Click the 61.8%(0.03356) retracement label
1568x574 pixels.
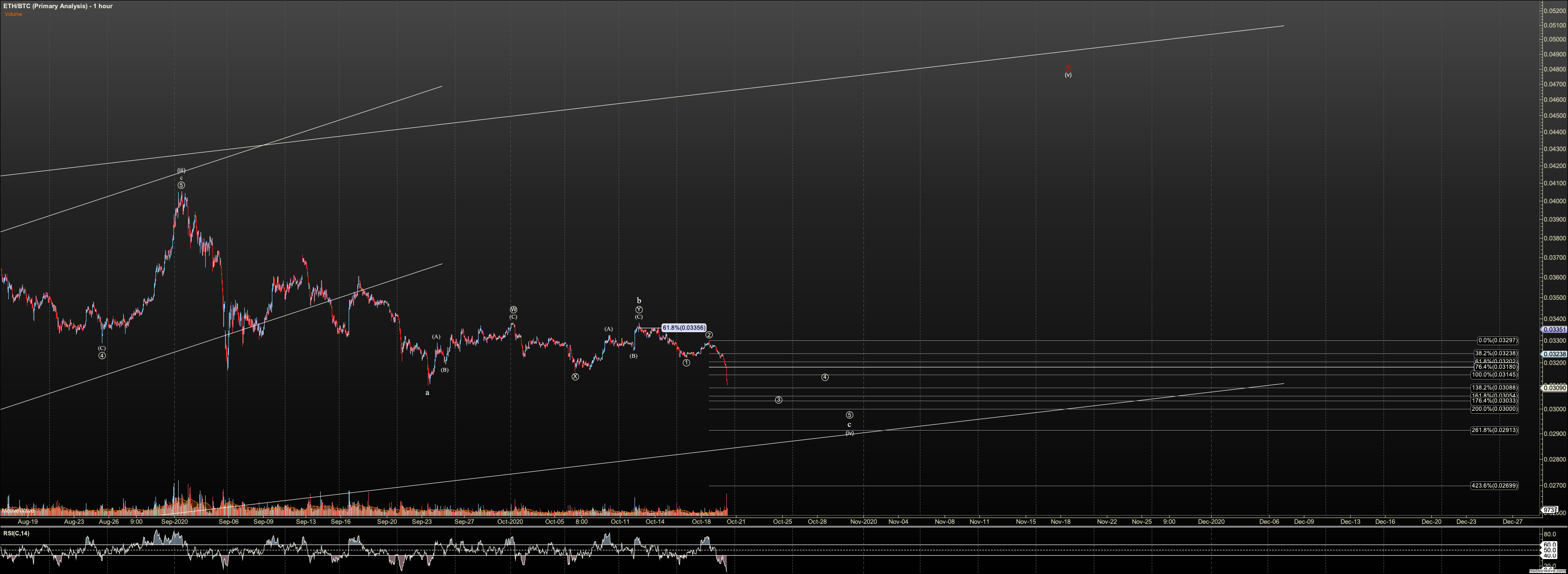[684, 328]
